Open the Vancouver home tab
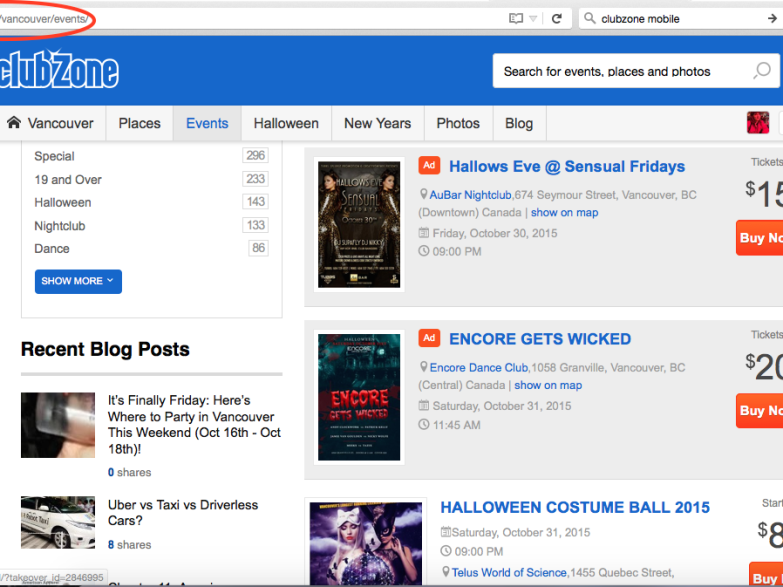This screenshot has width=783, height=587. (x=53, y=123)
